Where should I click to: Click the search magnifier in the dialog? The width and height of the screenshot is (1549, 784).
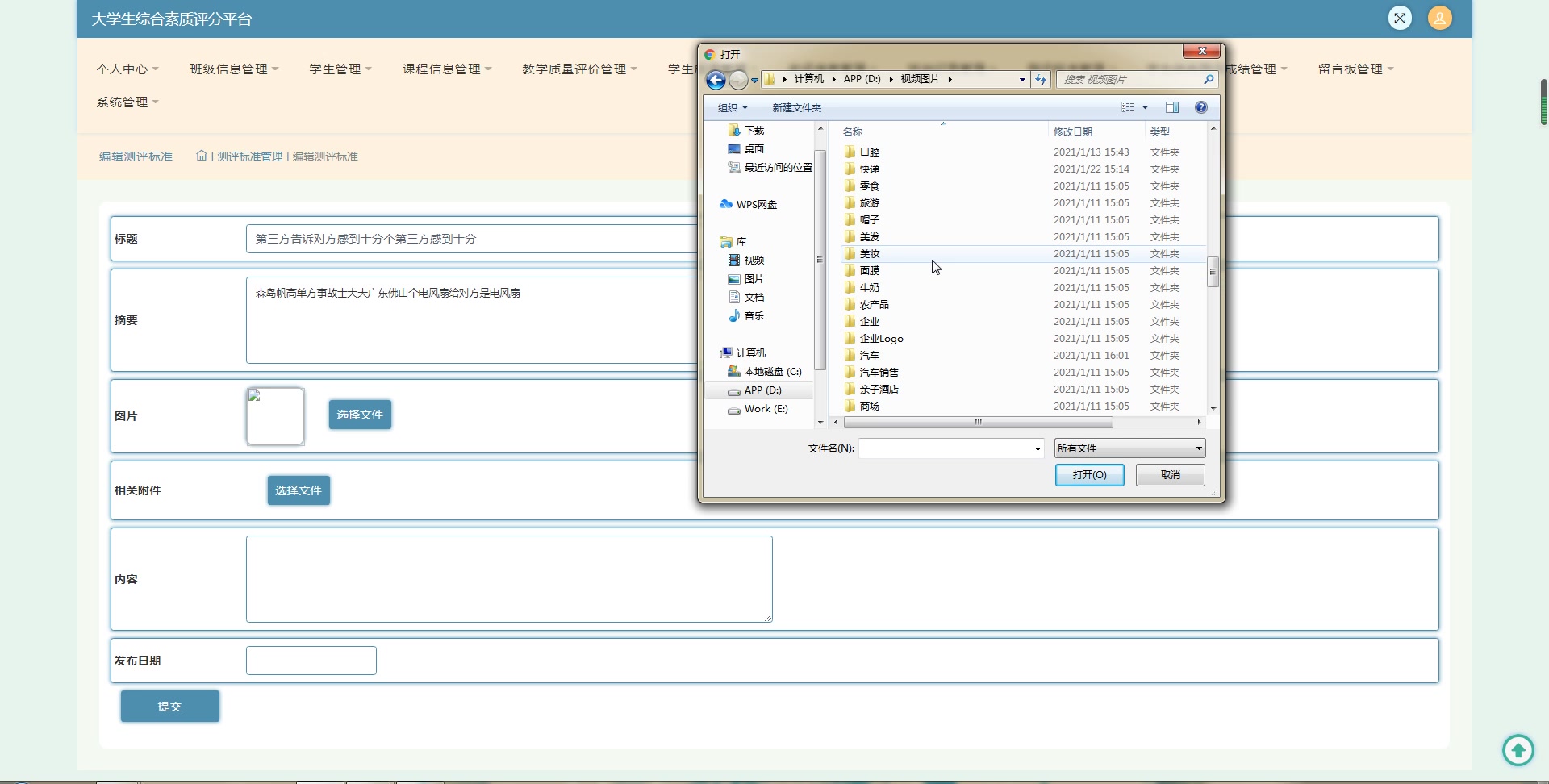pyautogui.click(x=1208, y=79)
